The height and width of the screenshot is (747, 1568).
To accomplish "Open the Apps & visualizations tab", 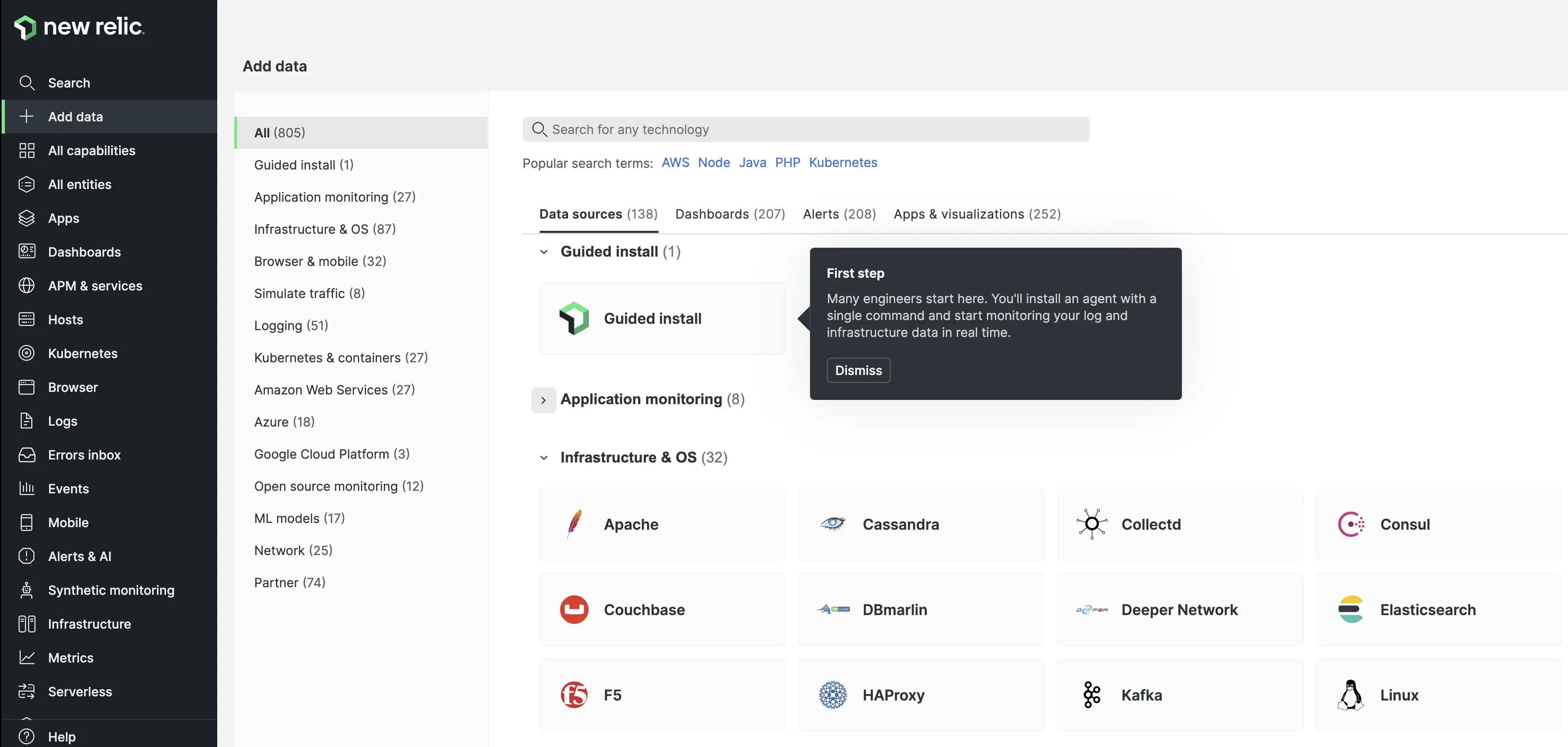I will point(977,213).
